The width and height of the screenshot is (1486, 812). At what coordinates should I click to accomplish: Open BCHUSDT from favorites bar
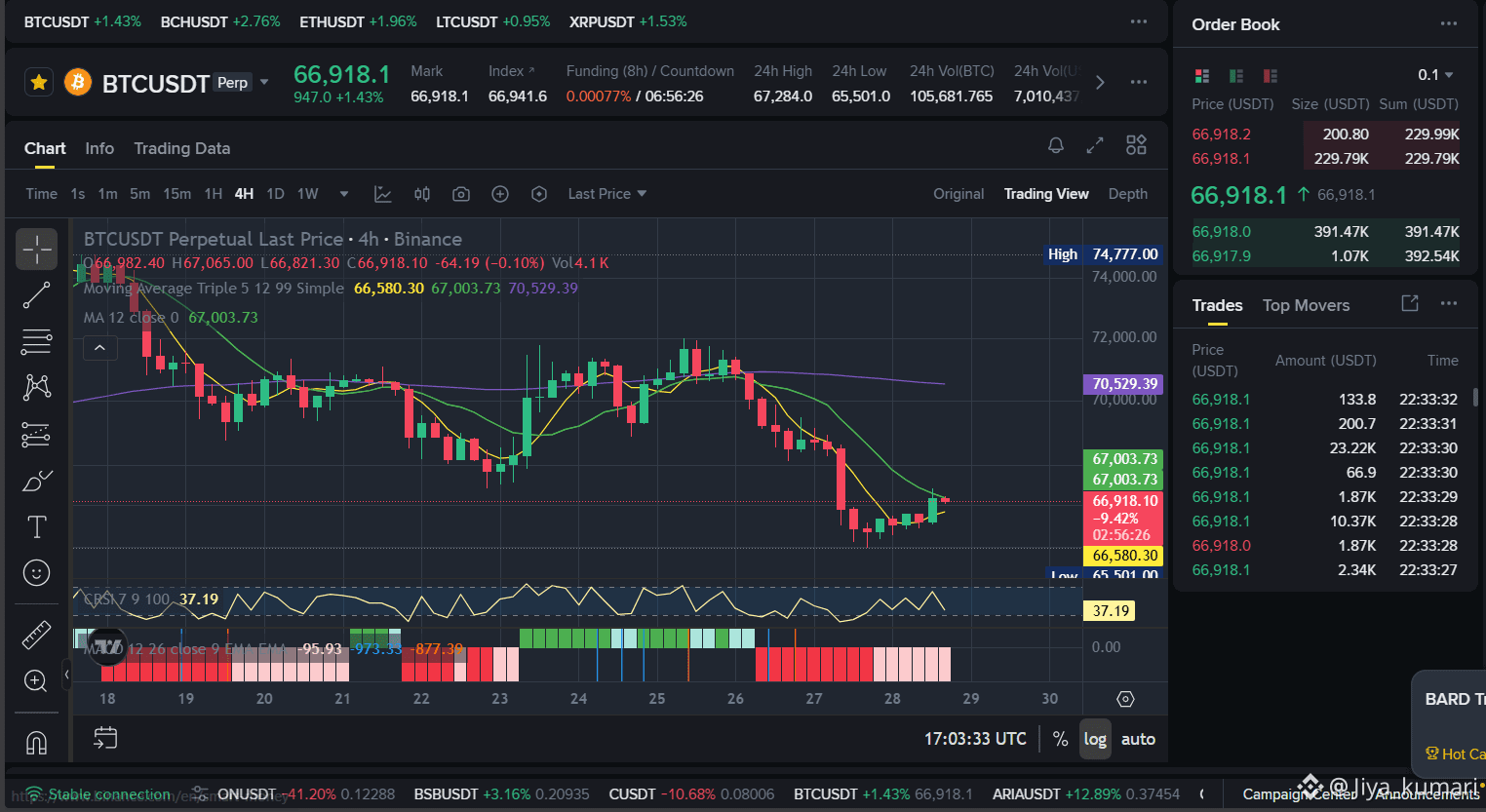[x=220, y=21]
